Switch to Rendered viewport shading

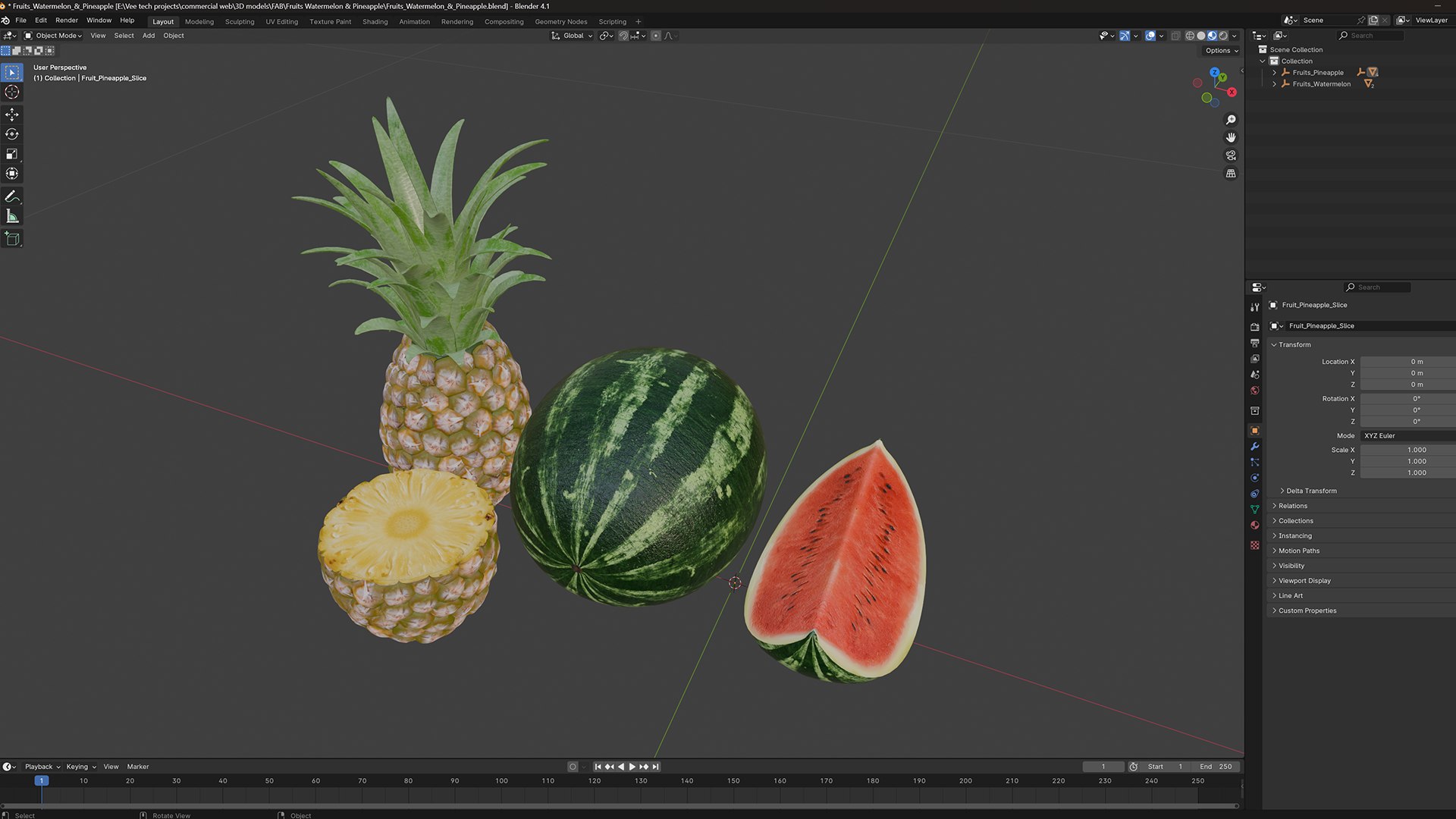[x=1223, y=36]
